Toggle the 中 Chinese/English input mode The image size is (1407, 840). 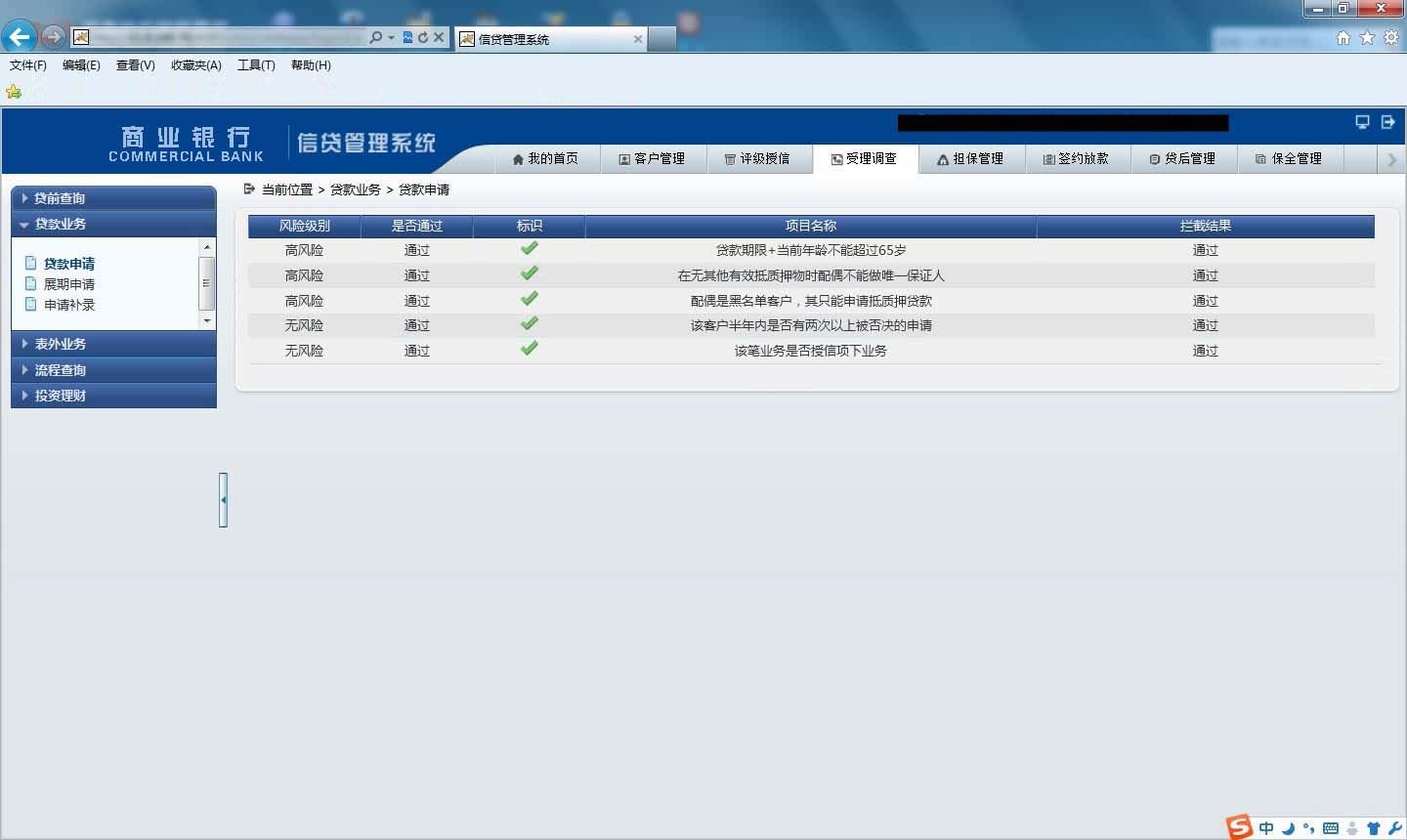tap(1266, 828)
